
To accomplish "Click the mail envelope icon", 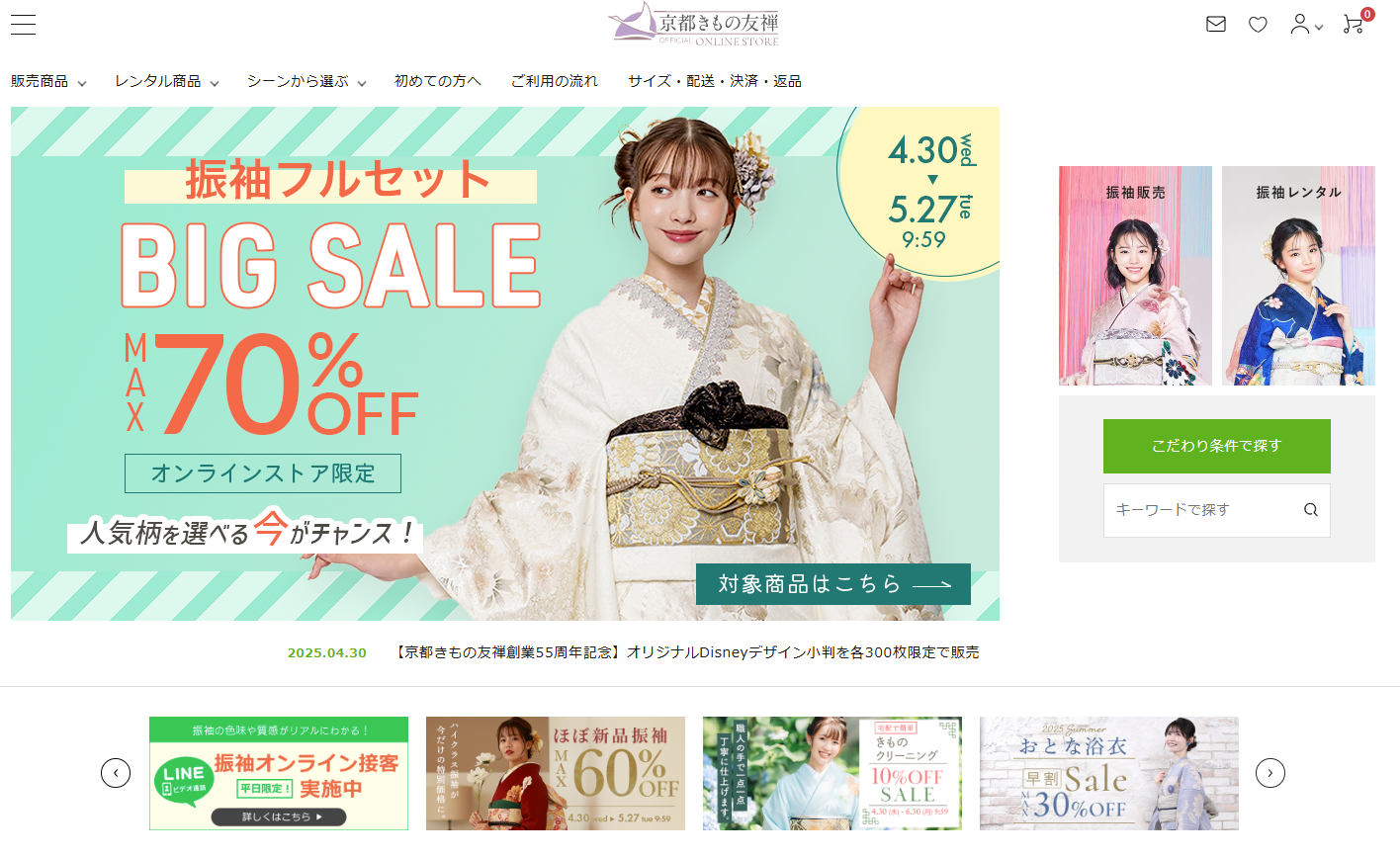I will 1216,24.
